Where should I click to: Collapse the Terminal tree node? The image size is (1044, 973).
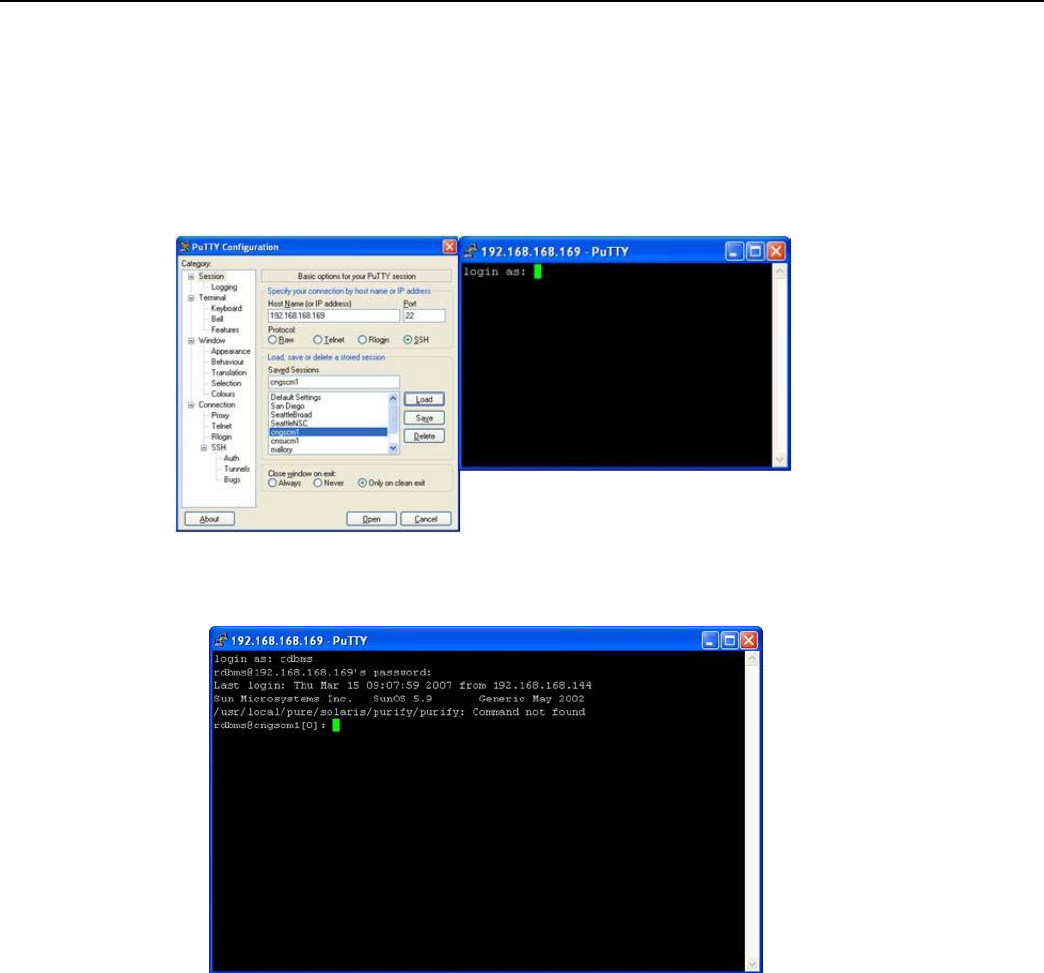(191, 298)
